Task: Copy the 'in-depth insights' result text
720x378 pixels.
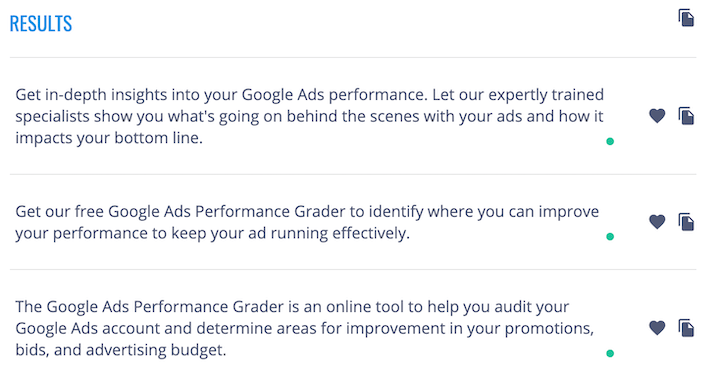Action: [686, 116]
